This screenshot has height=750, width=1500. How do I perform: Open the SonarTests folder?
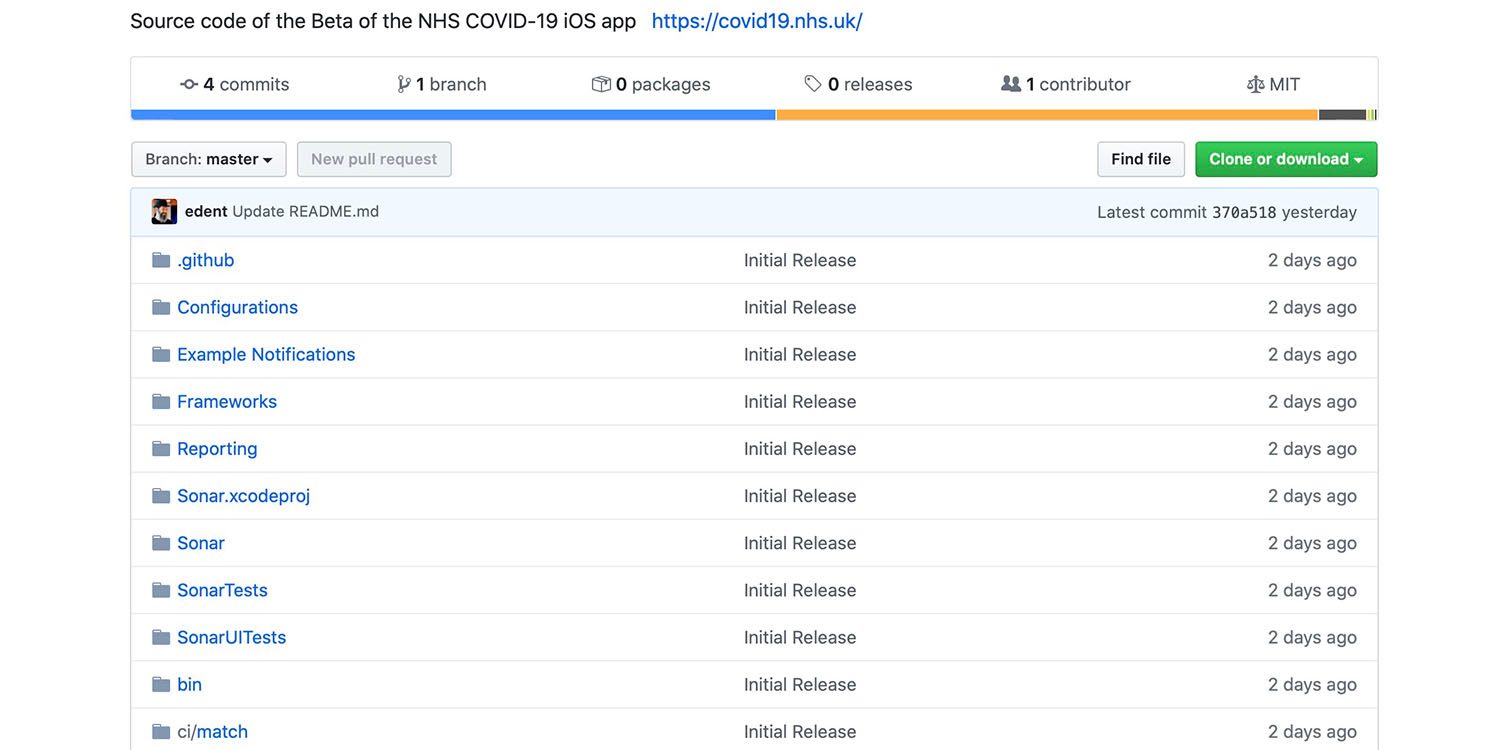click(x=223, y=590)
